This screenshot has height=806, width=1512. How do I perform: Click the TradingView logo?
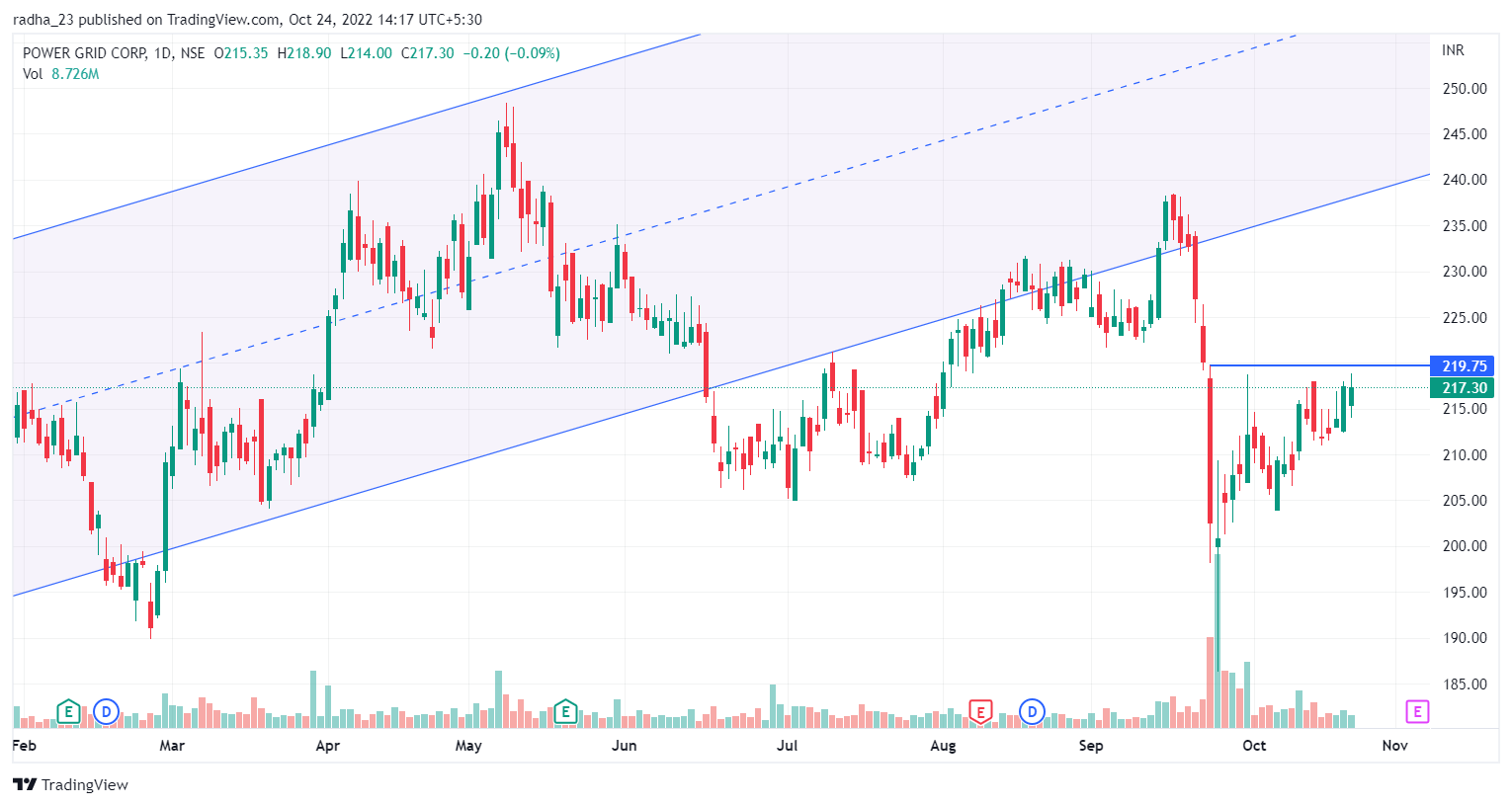[70, 785]
